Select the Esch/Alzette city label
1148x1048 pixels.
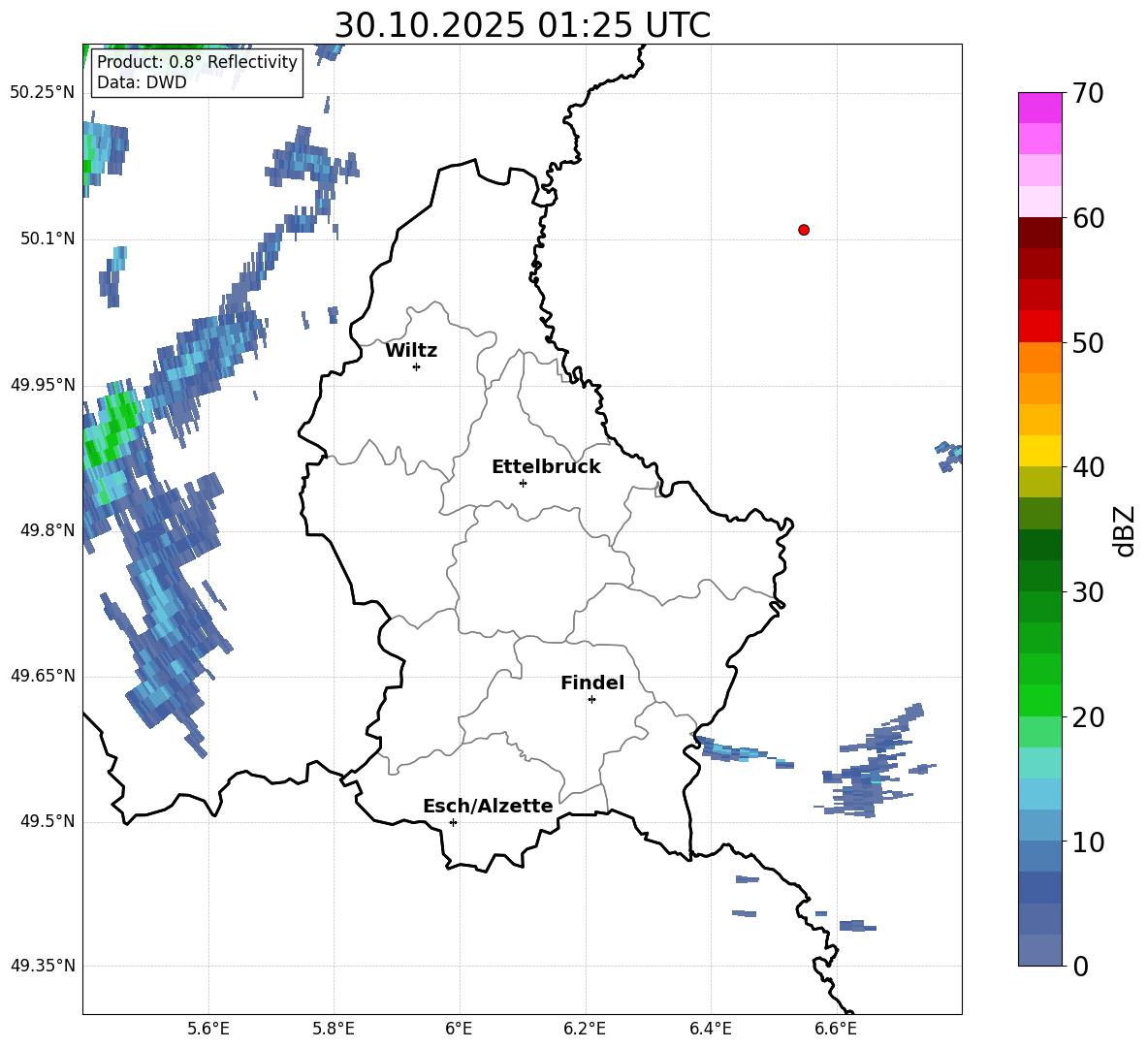click(x=488, y=806)
